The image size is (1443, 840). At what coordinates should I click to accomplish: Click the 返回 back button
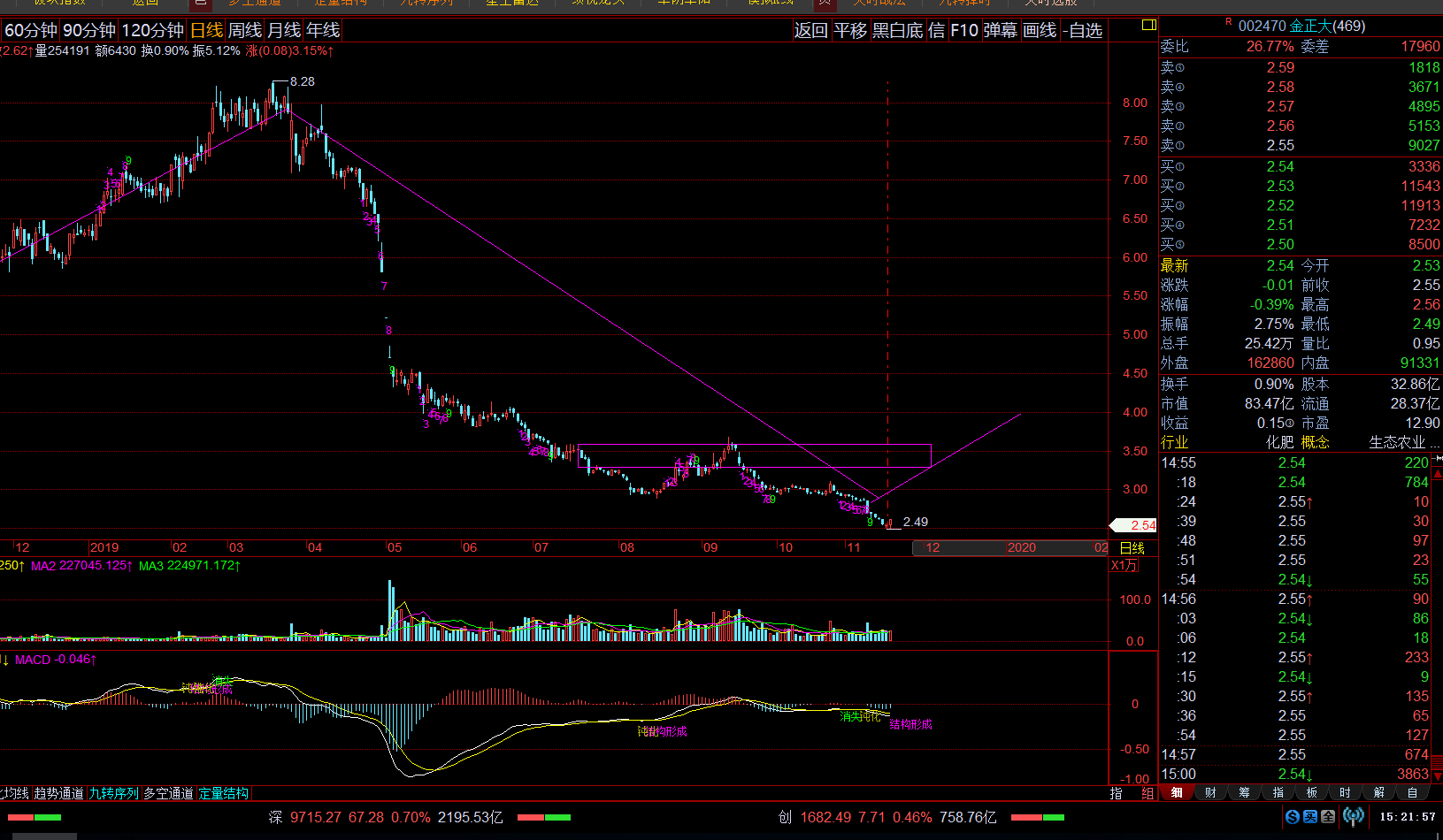(x=810, y=30)
